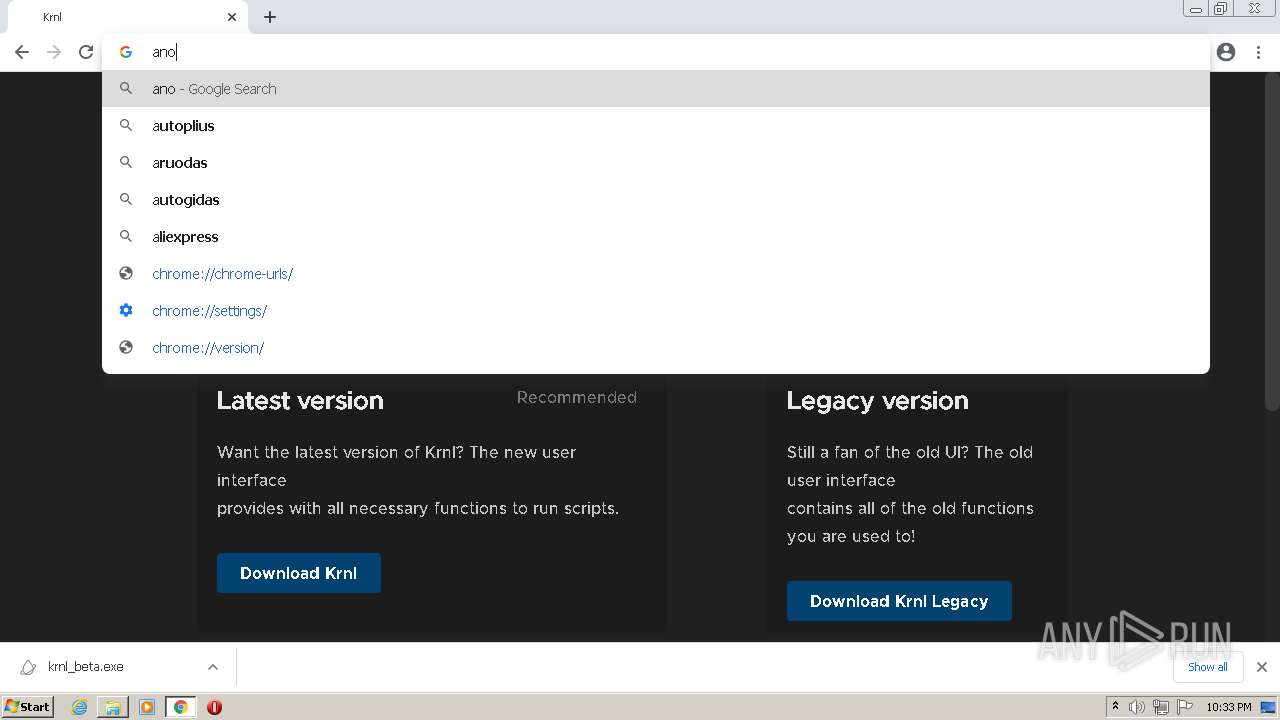This screenshot has height=720, width=1280.
Task: Close the Krnl tab
Action: point(232,17)
